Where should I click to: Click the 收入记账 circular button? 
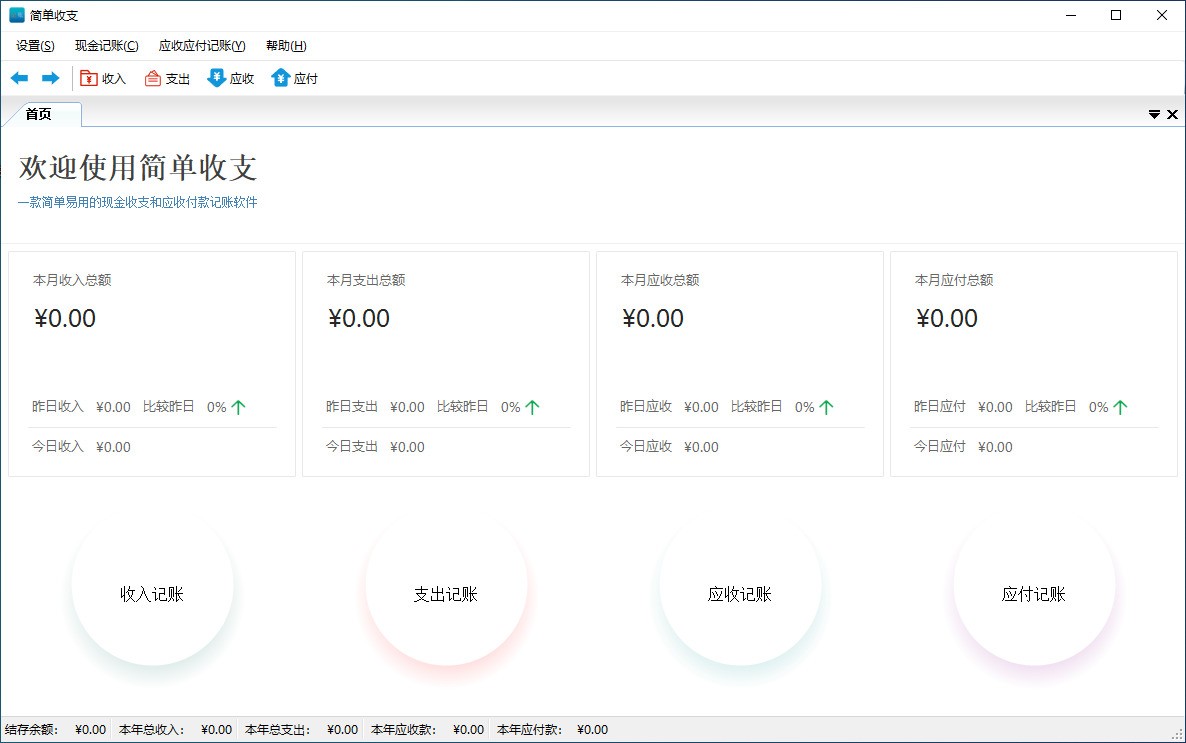pos(152,593)
